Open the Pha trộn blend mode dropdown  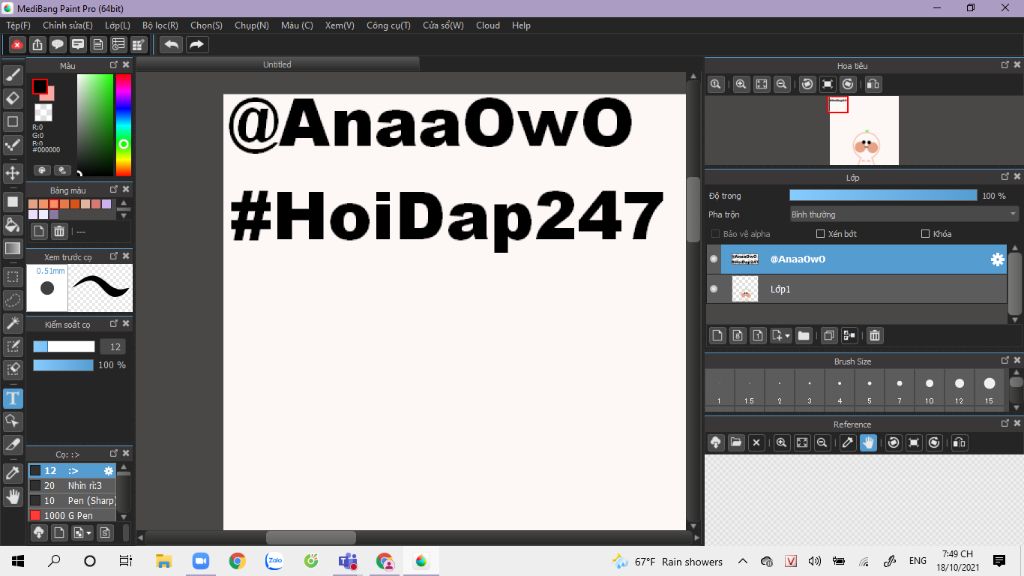tap(903, 214)
